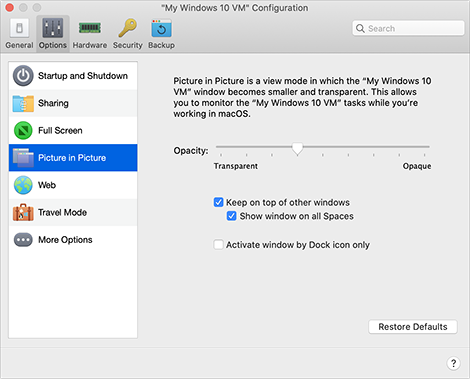
Task: Click the Picture in Picture windows icon
Action: pos(23,158)
